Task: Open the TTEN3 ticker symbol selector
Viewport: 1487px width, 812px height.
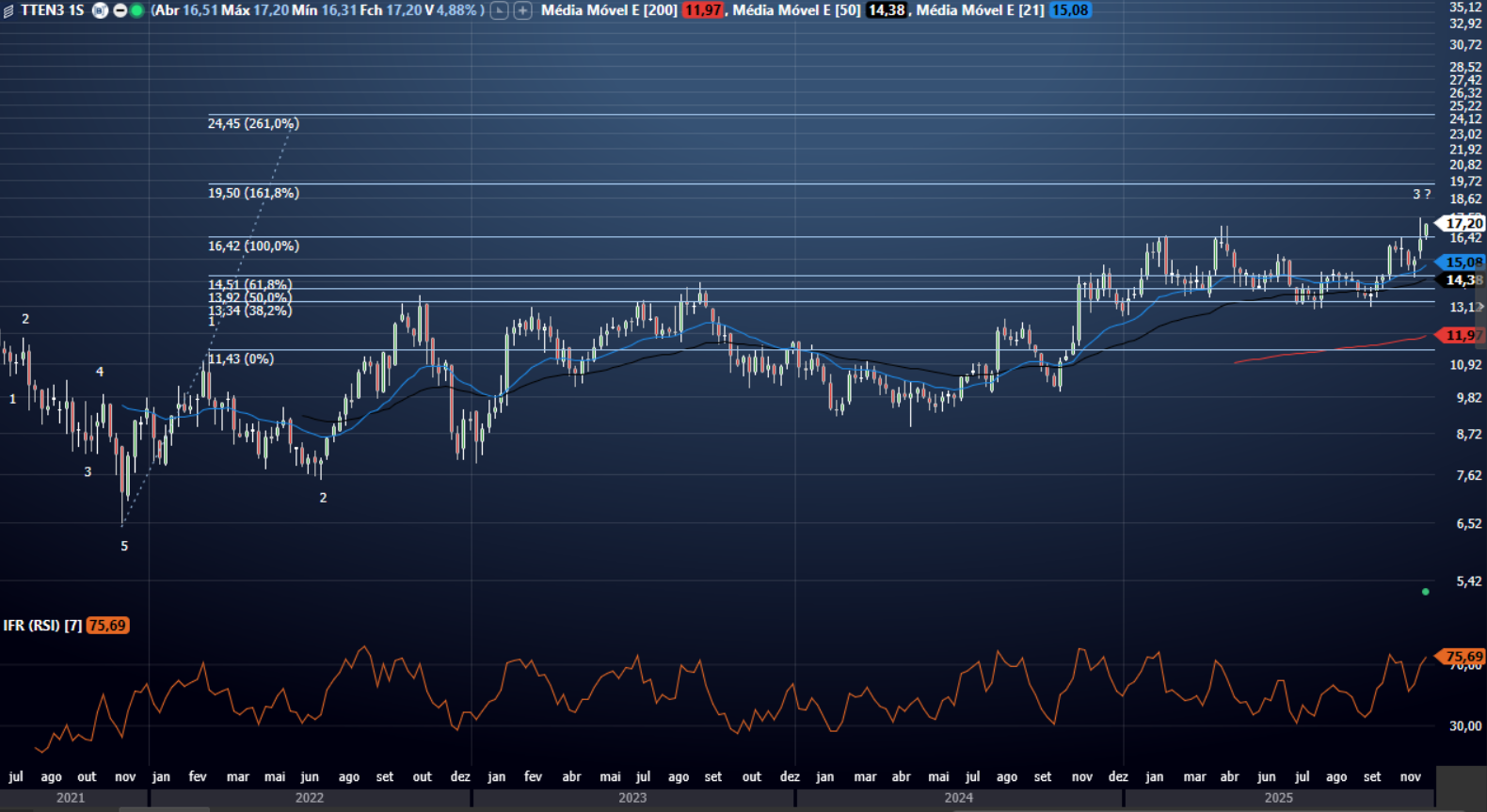Action: point(41,10)
